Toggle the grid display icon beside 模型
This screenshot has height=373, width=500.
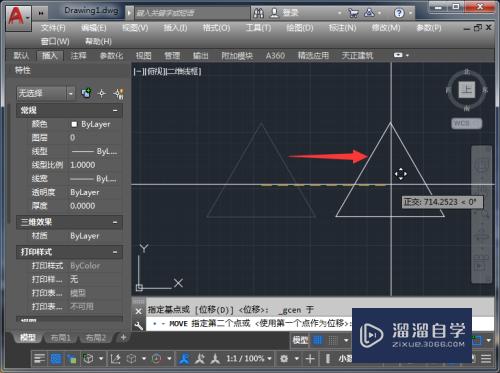click(318, 340)
